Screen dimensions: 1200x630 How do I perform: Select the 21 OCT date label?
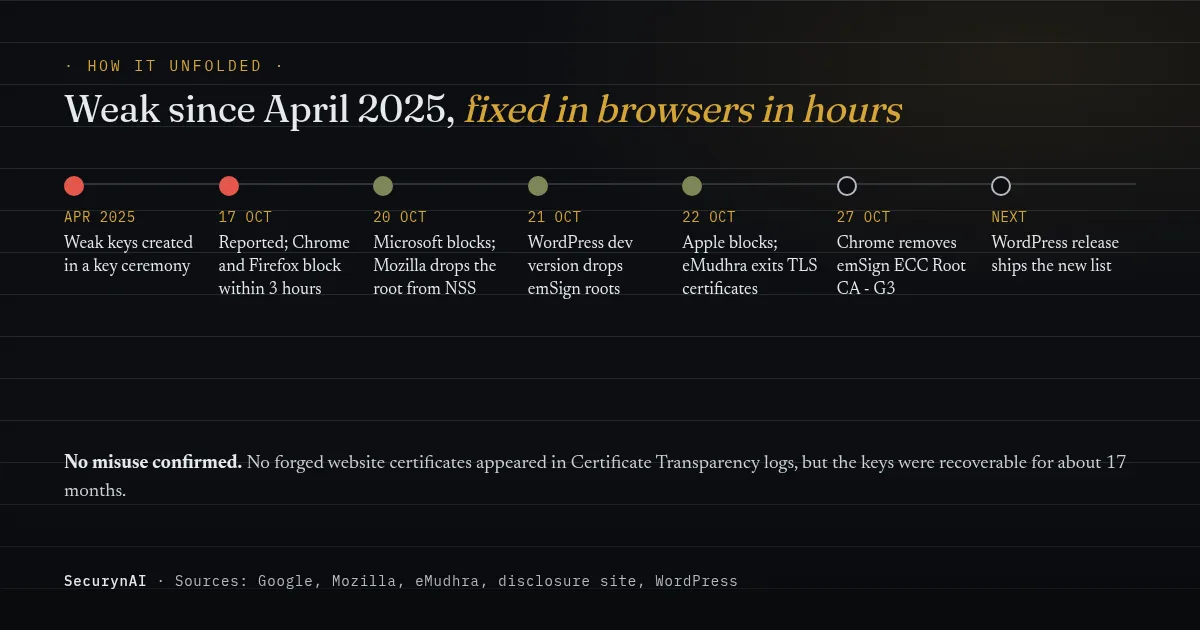pos(554,217)
